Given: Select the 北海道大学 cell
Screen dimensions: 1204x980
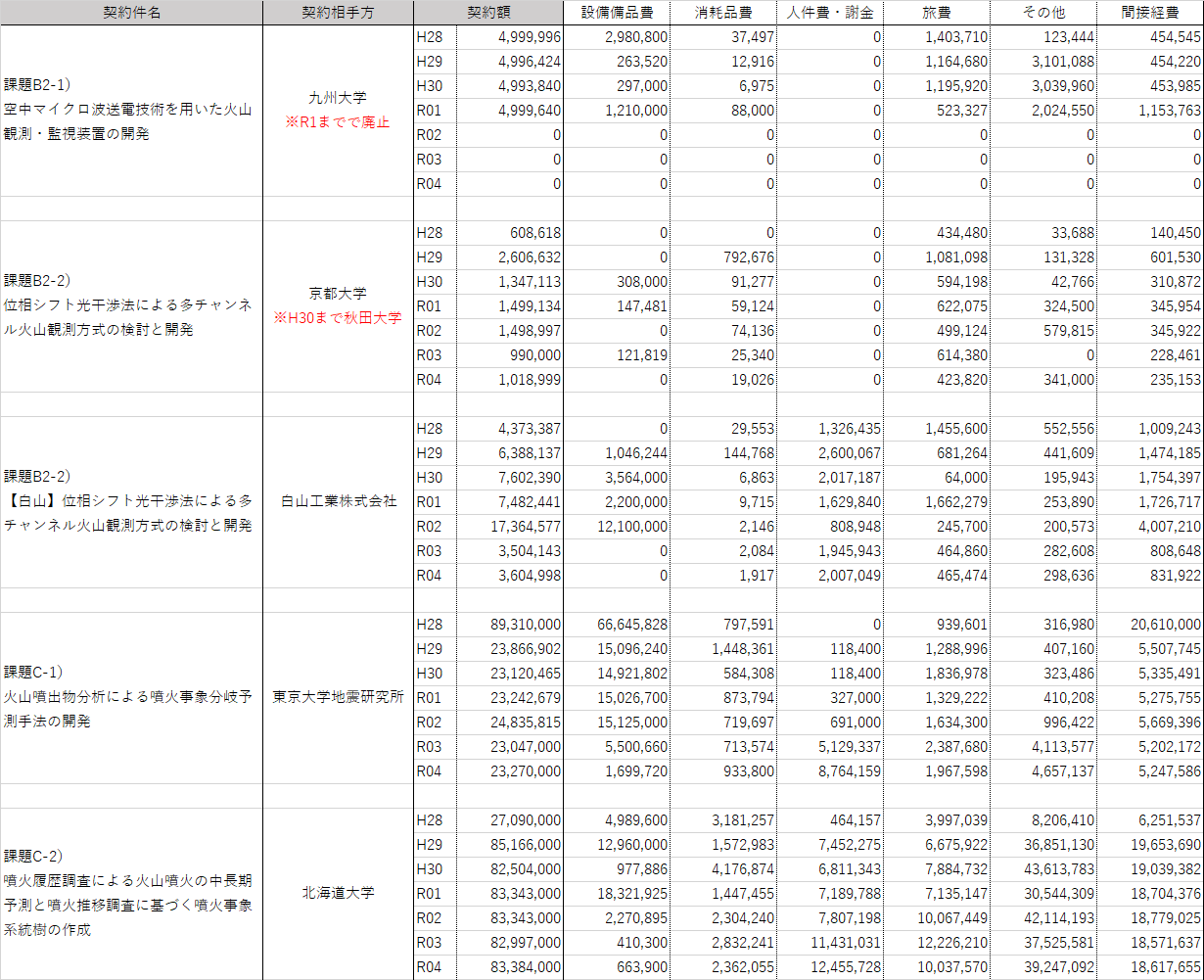Looking at the screenshot, I should pyautogui.click(x=338, y=893).
